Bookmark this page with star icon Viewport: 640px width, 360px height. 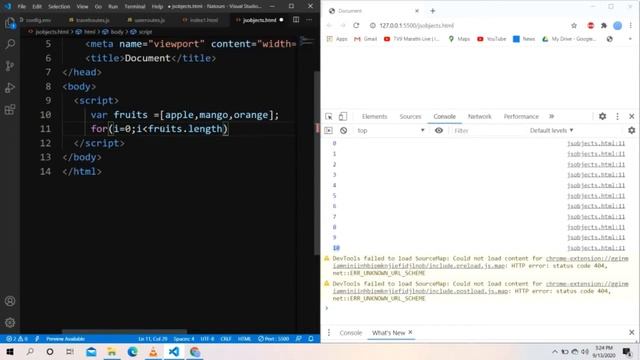pyautogui.click(x=574, y=25)
